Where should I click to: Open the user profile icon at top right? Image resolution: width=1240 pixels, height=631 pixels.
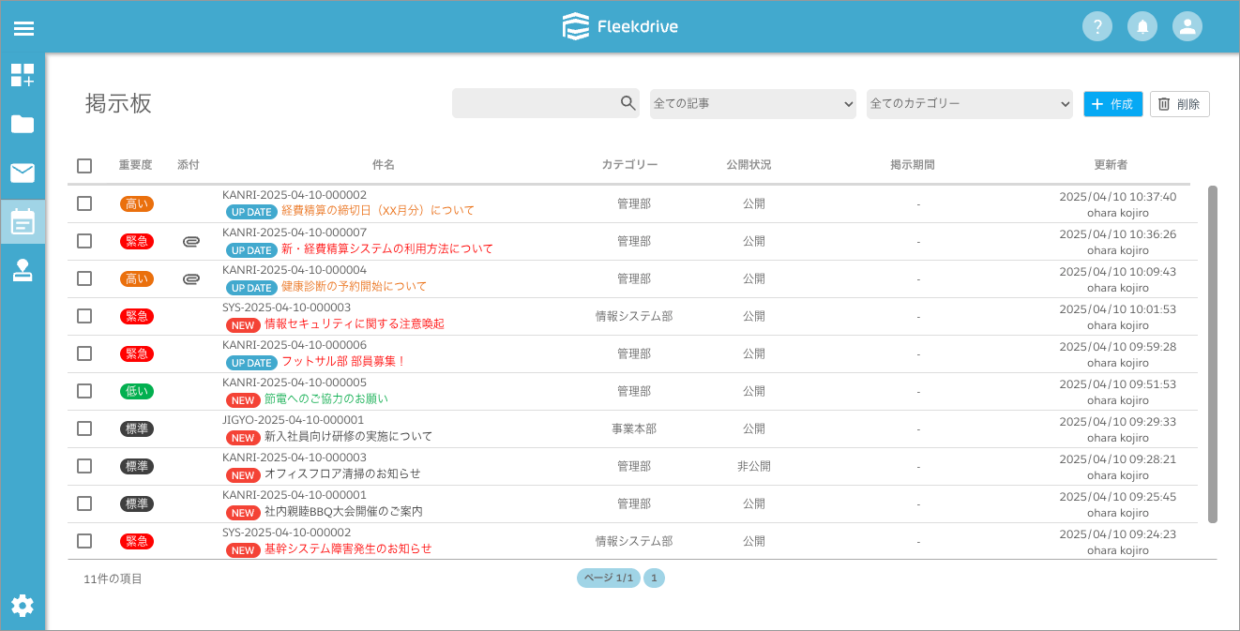(1187, 25)
